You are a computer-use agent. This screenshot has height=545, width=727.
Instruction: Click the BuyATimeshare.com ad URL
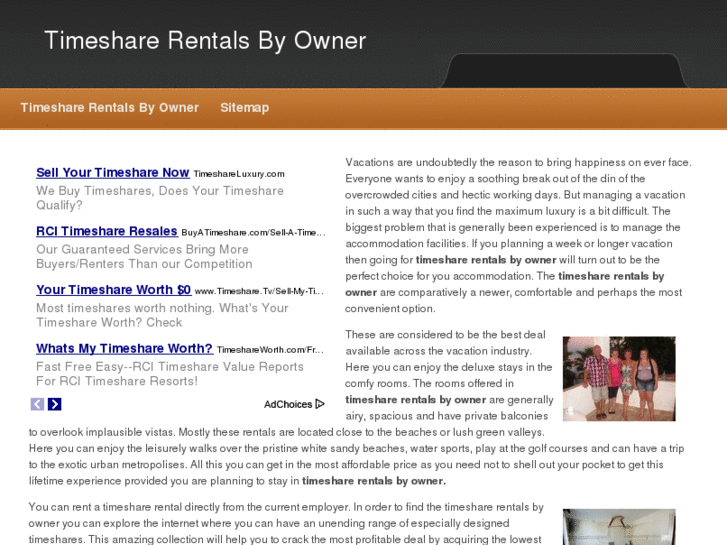point(254,232)
